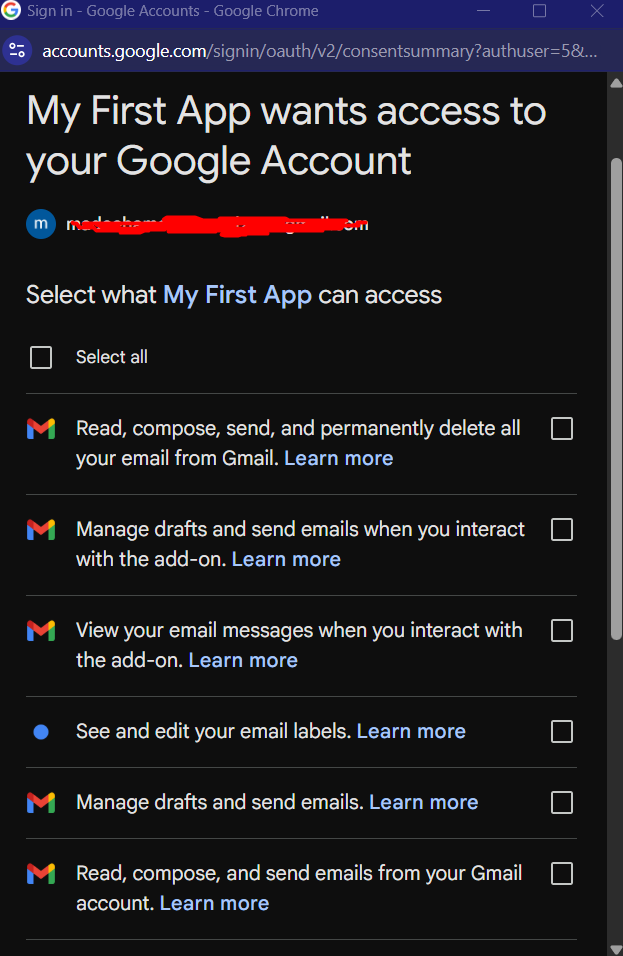The height and width of the screenshot is (956, 623).
Task: Maximize the Chrome sign-in window
Action: tap(539, 11)
